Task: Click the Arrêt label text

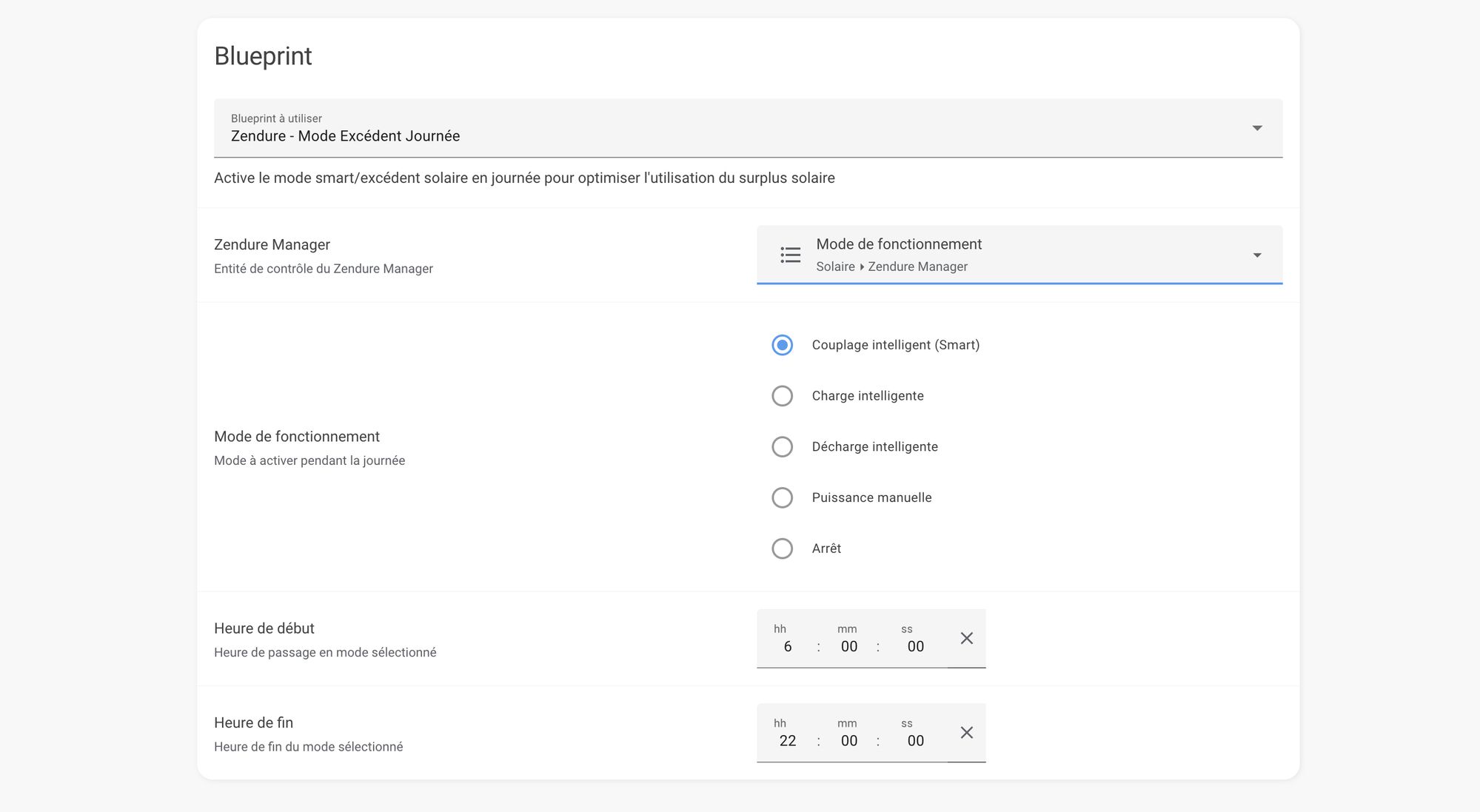Action: (826, 548)
